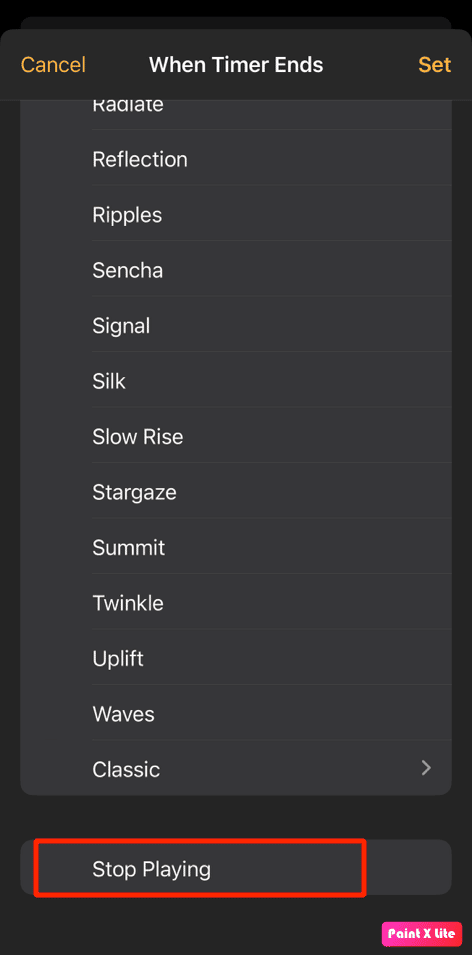472x955 pixels.
Task: Click the Paint X lite watermark badge
Action: click(421, 934)
